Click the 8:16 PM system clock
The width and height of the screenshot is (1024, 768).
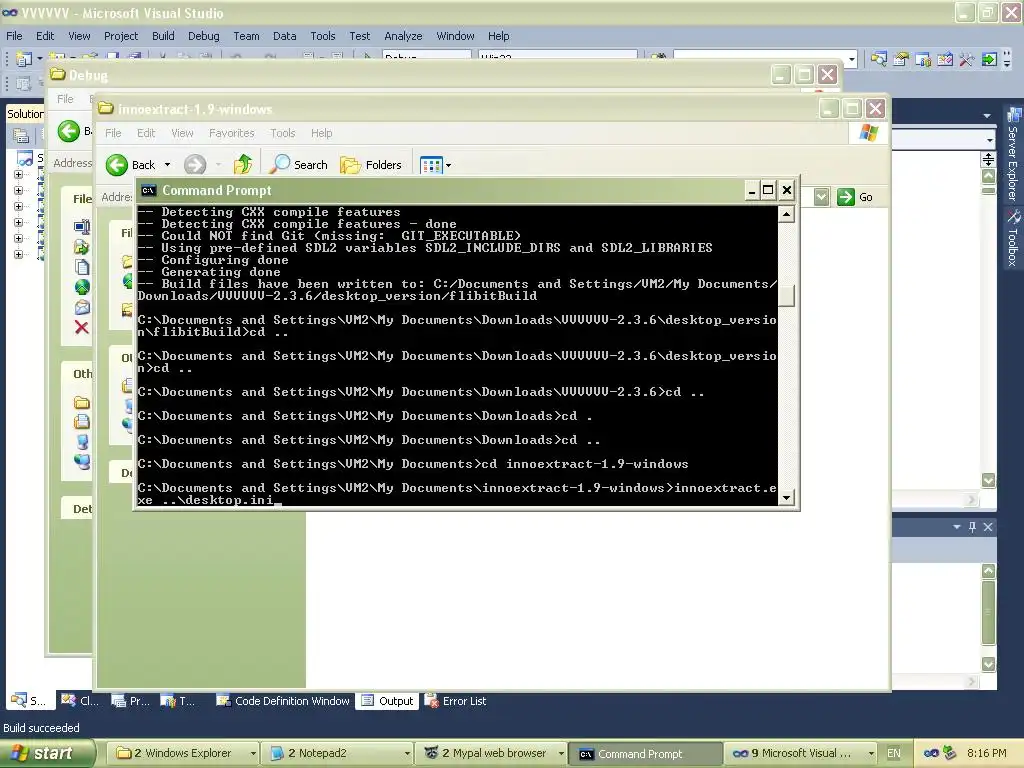[986, 753]
